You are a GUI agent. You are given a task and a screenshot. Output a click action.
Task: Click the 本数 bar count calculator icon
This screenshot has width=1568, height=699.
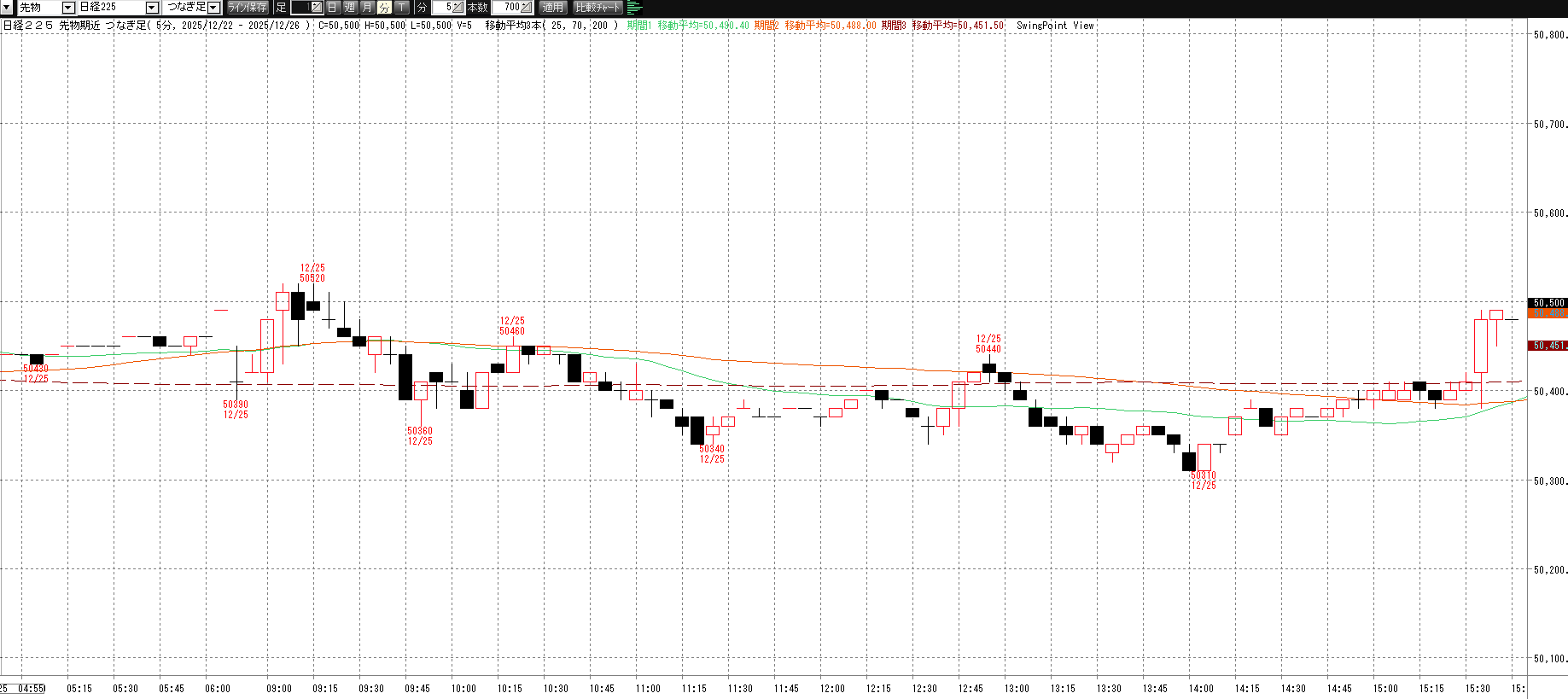coord(526,8)
